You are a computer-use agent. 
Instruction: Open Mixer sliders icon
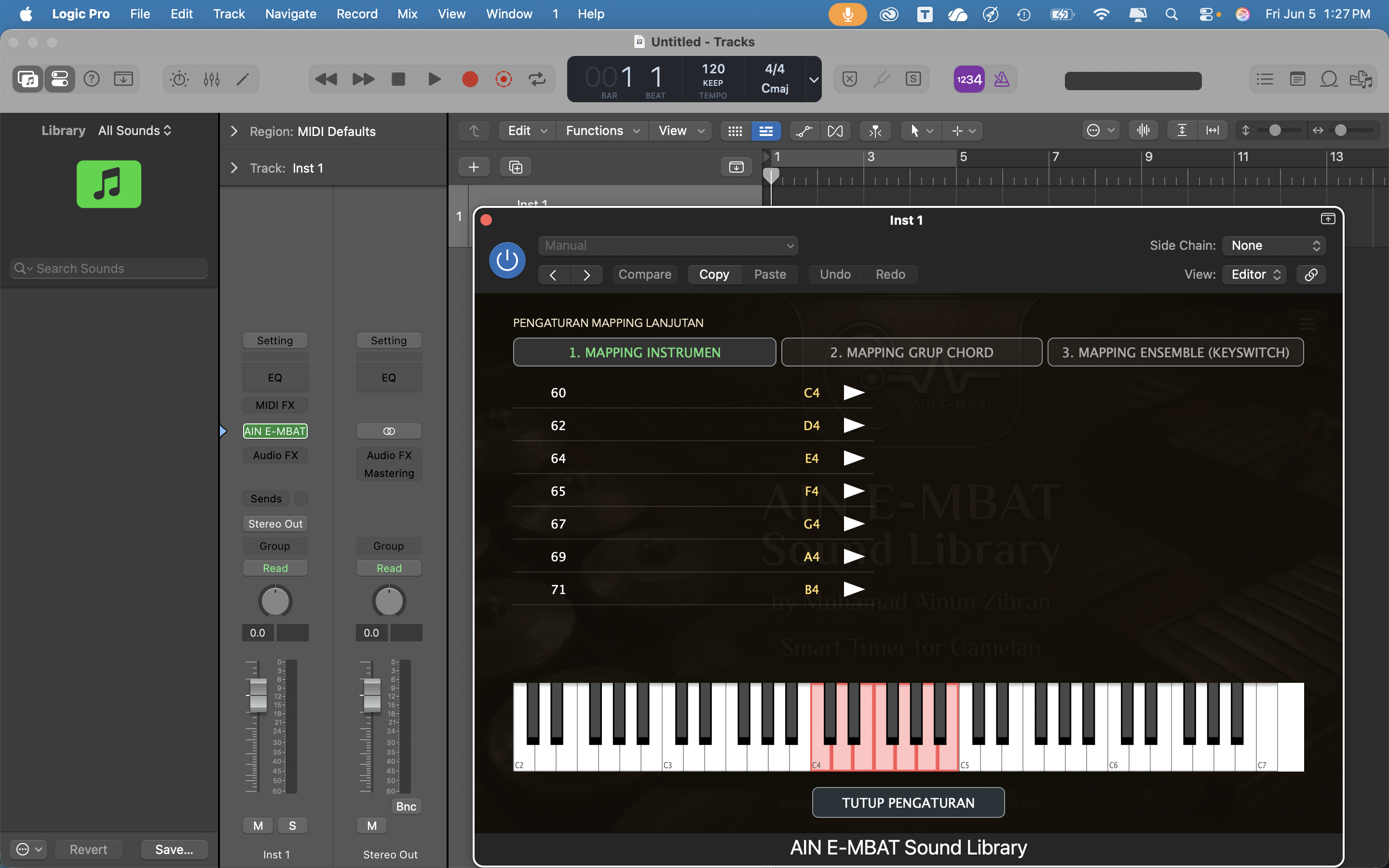coord(212,79)
